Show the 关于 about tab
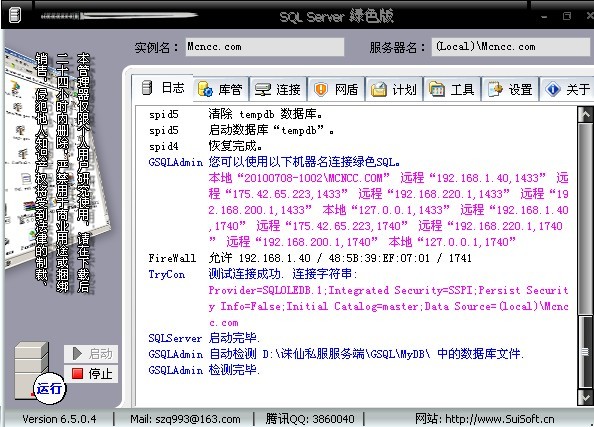Screen dimensions: 594x427 (567, 89)
